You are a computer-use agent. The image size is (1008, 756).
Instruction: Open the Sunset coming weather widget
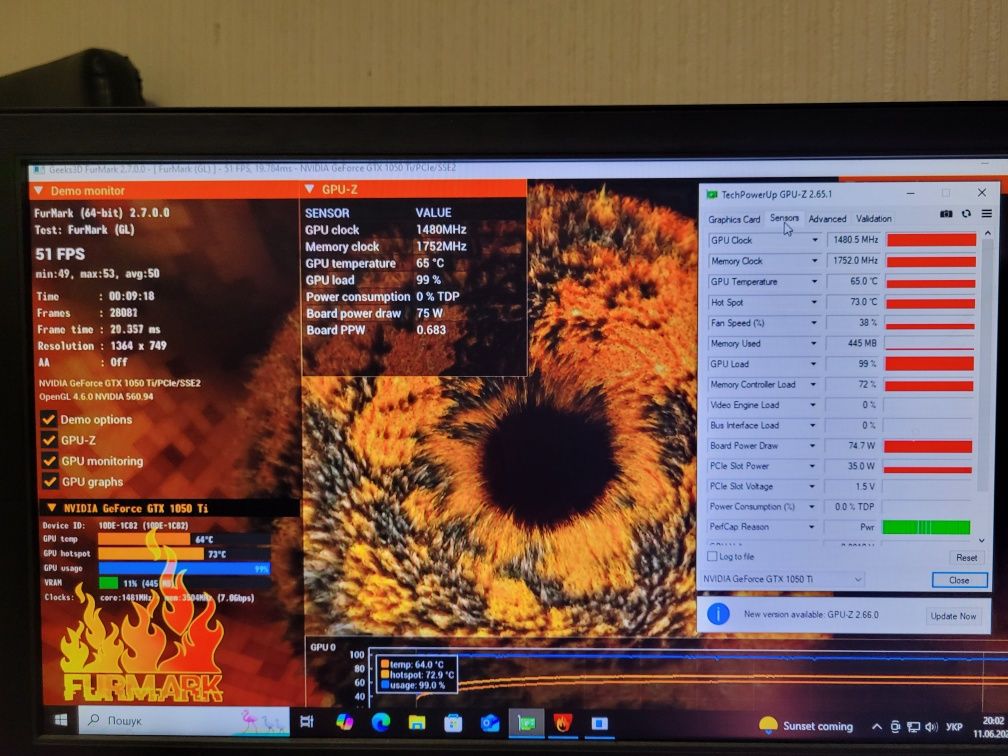[x=806, y=726]
